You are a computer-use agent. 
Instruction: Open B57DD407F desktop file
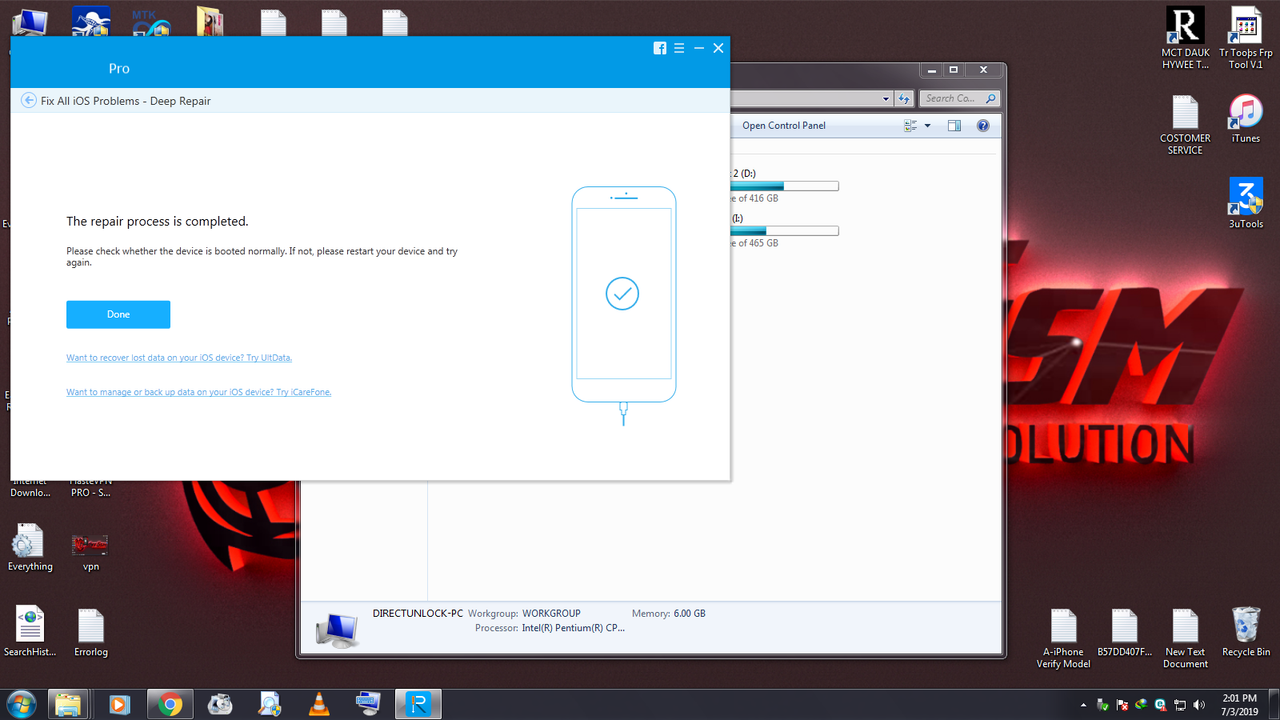click(1124, 632)
